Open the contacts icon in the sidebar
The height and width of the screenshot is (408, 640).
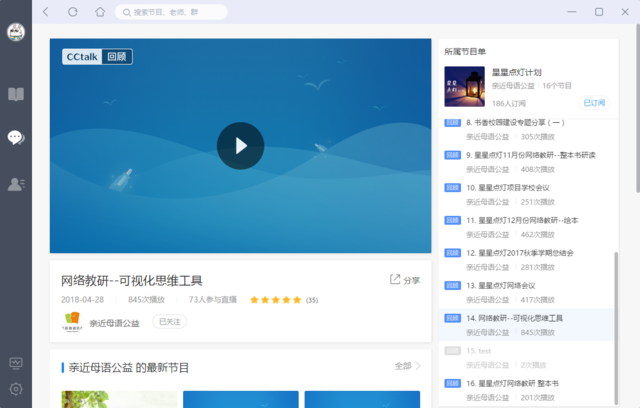click(16, 183)
